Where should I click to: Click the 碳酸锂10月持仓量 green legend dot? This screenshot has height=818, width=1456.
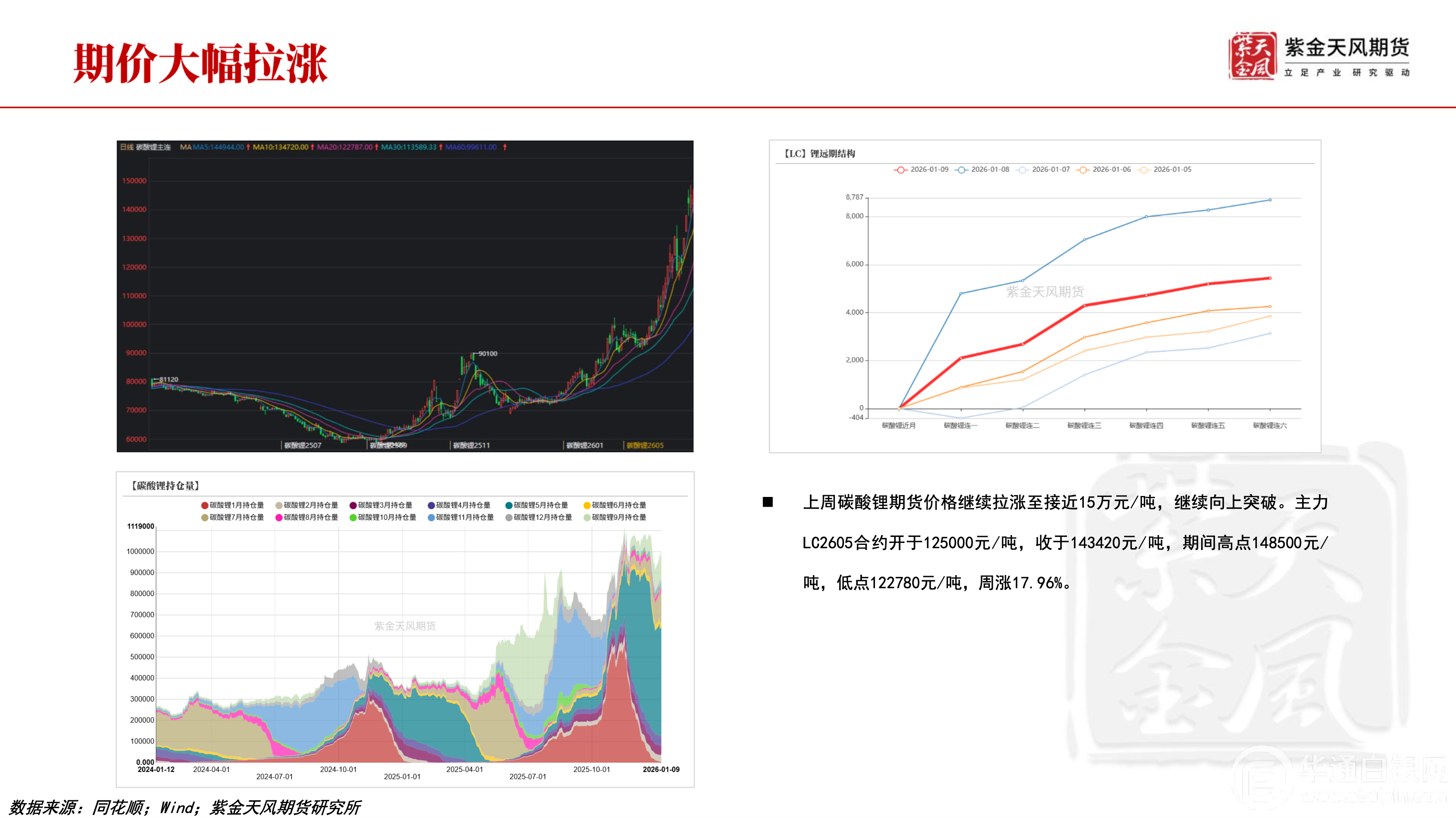(x=353, y=518)
